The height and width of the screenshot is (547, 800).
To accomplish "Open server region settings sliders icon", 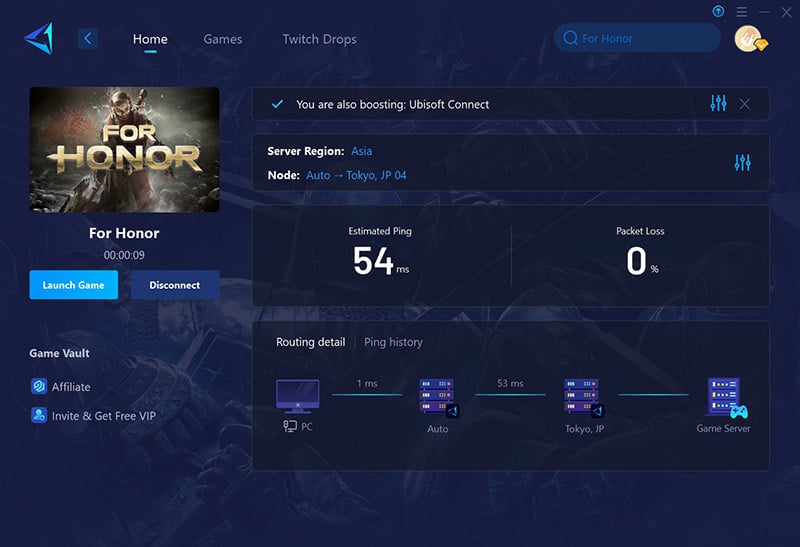I will pos(742,163).
